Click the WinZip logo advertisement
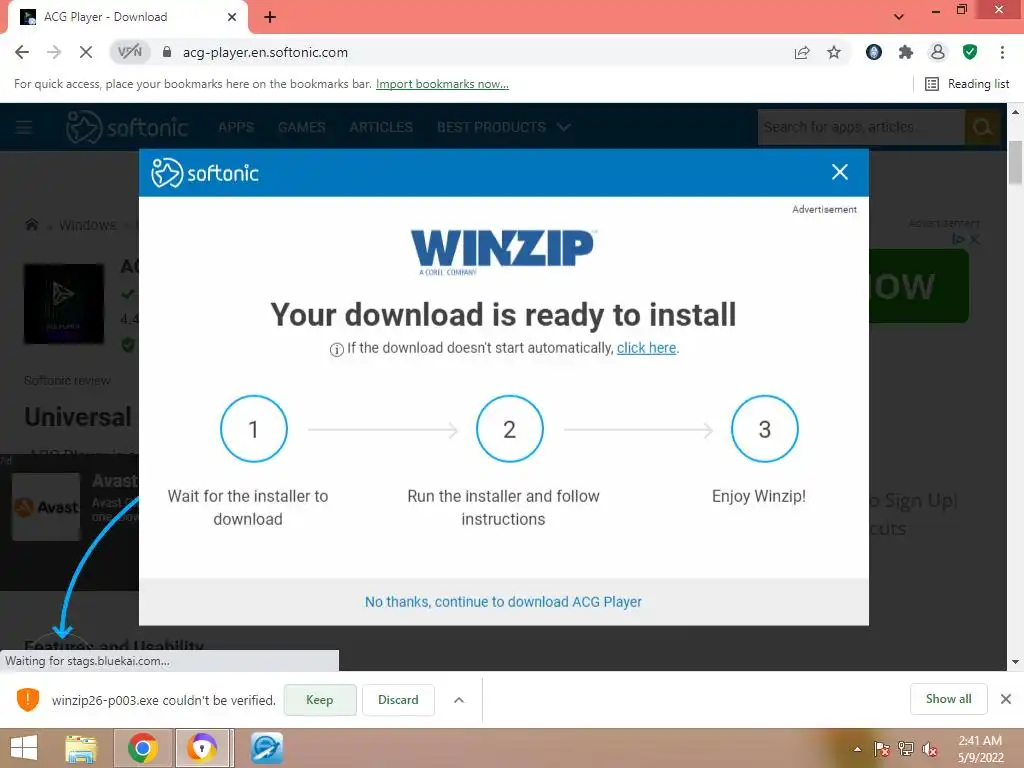This screenshot has width=1024, height=768. (502, 252)
